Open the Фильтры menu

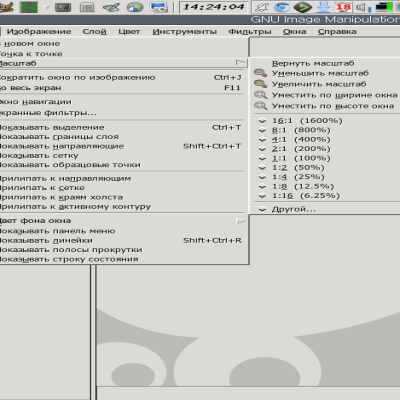(250, 32)
